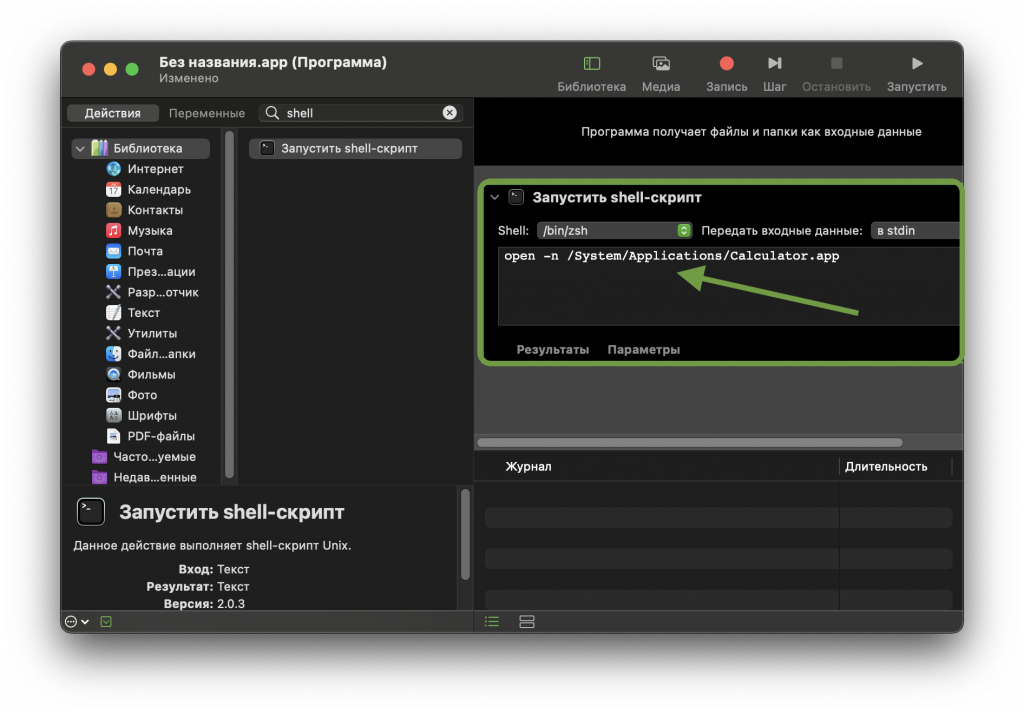Select the Календарь library category
1024x713 pixels.
point(158,190)
